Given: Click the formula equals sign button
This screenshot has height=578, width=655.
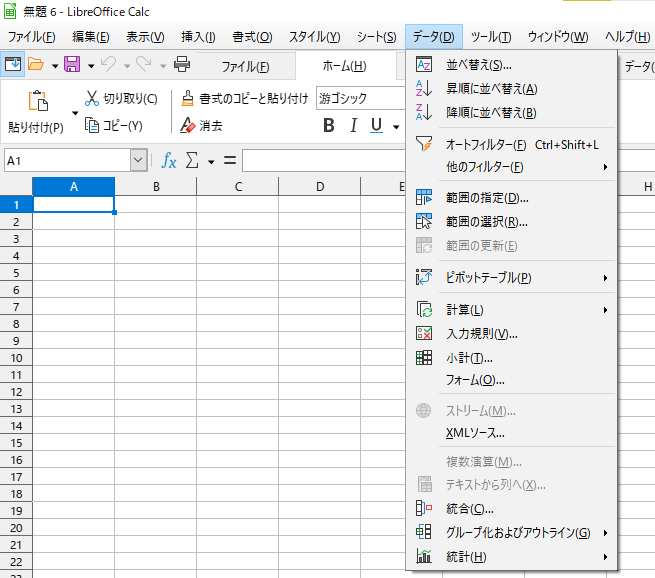Looking at the screenshot, I should point(230,160).
